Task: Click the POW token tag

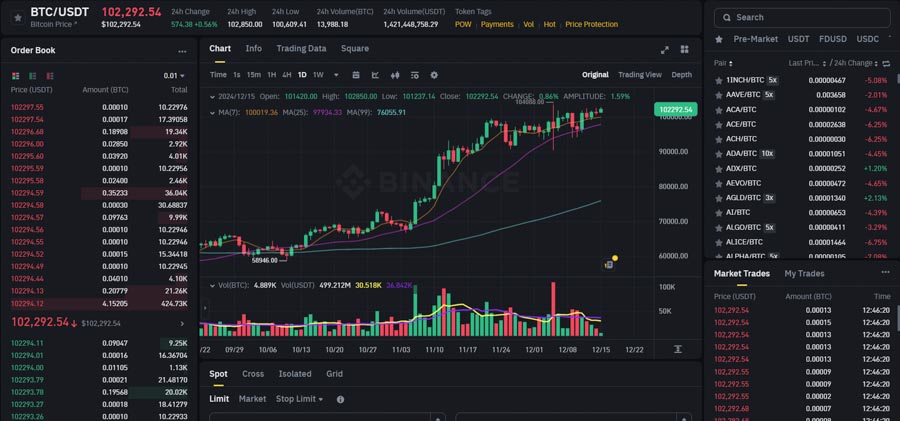Action: coord(463,25)
